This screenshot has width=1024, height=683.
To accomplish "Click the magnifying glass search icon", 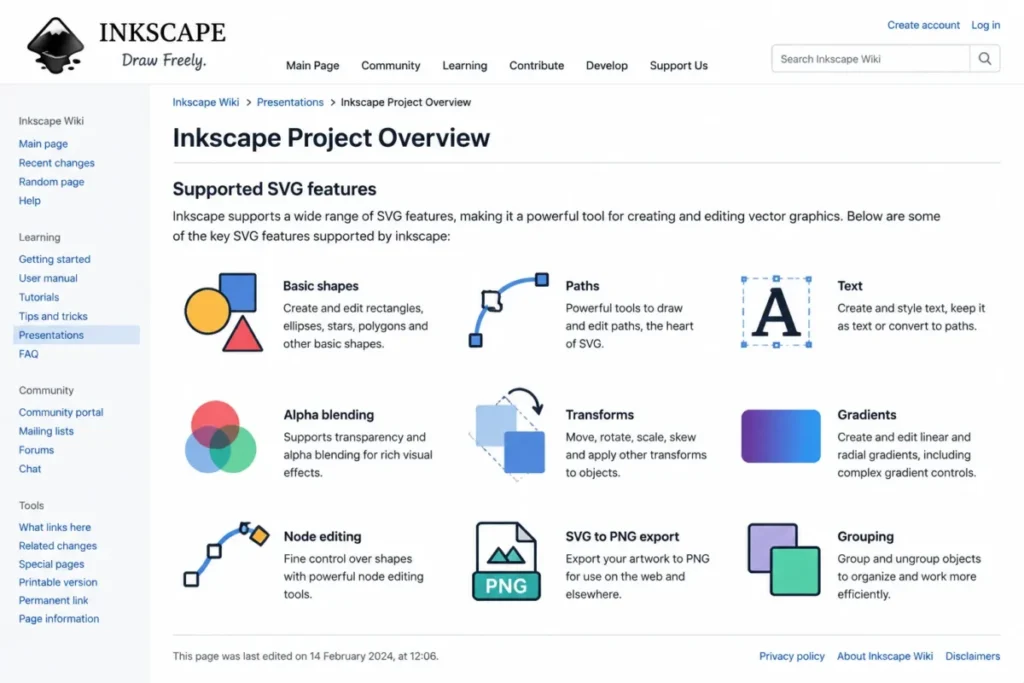I will pos(985,59).
